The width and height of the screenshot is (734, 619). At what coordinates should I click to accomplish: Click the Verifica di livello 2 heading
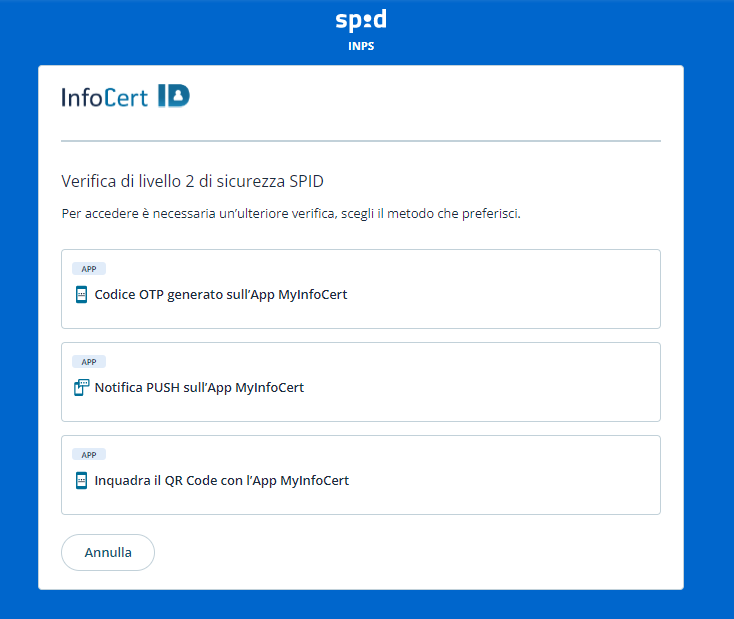click(x=192, y=181)
